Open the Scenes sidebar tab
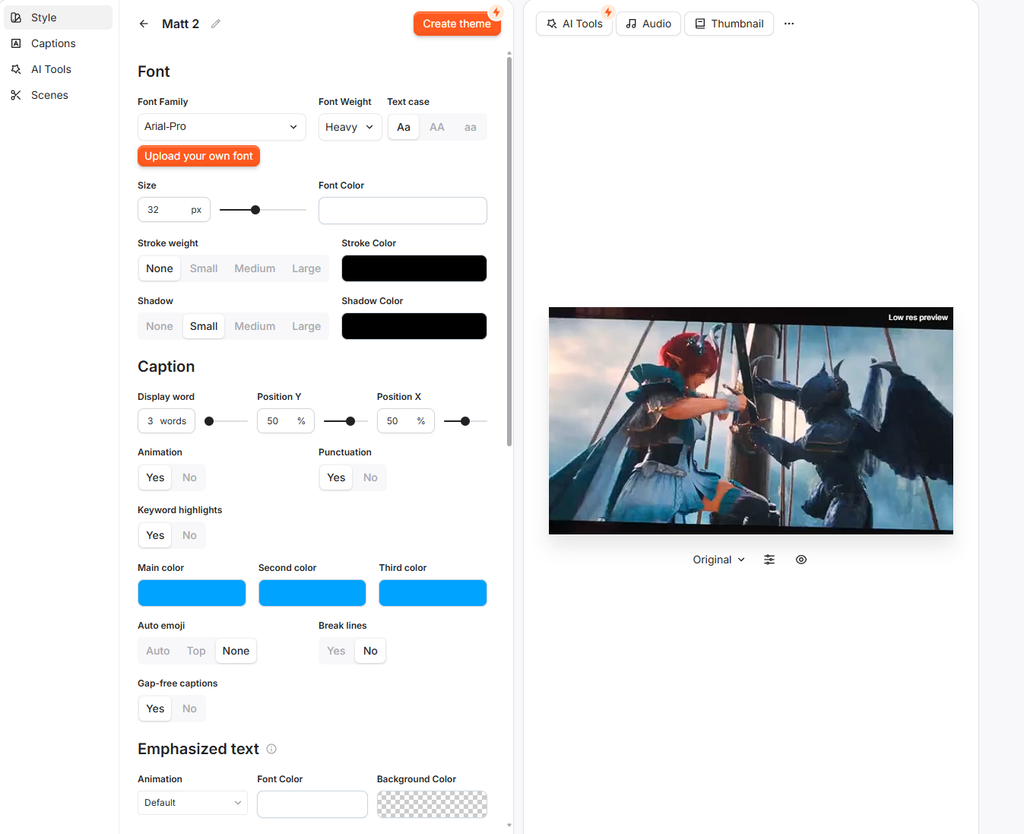 [x=50, y=95]
